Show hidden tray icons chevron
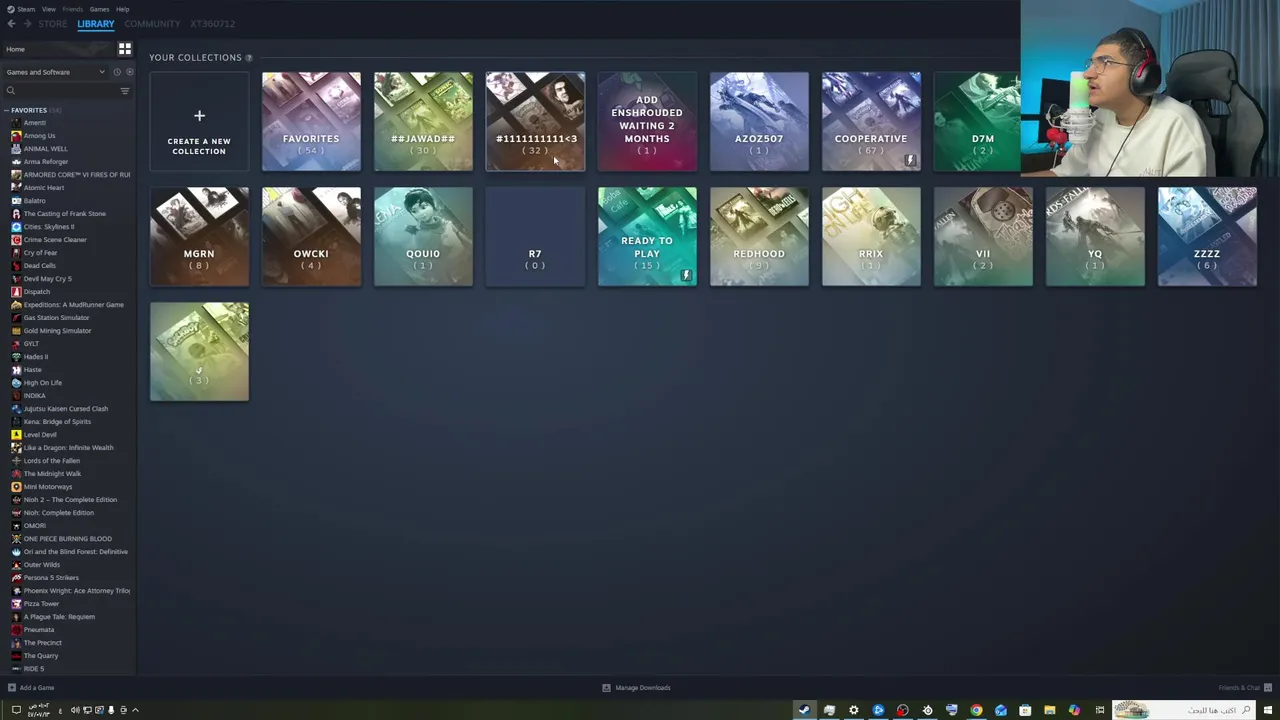 (135, 710)
